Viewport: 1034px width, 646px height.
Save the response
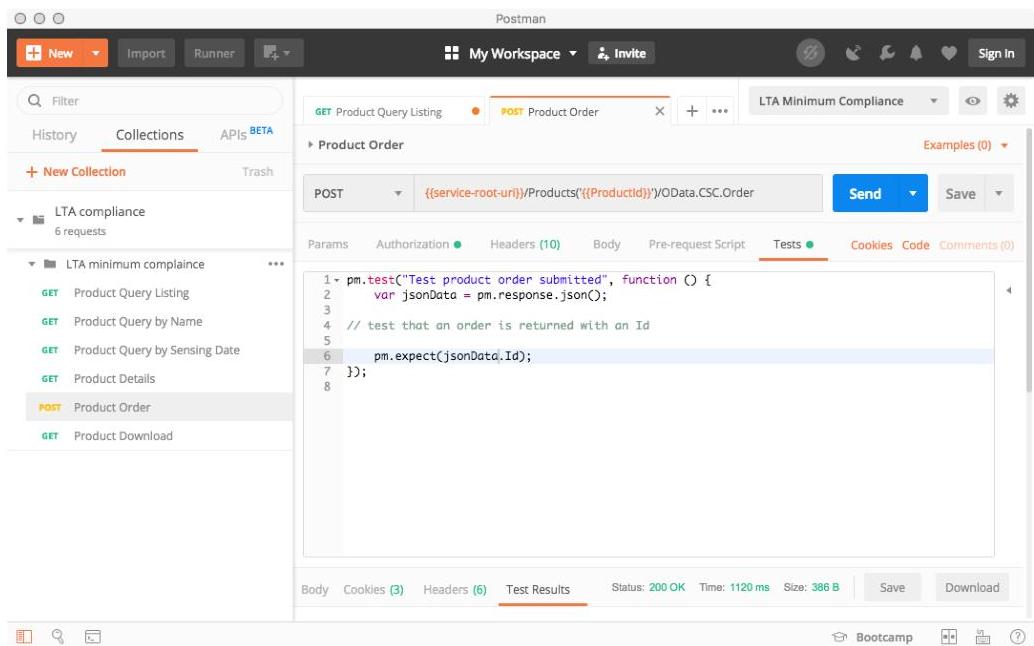[x=892, y=587]
